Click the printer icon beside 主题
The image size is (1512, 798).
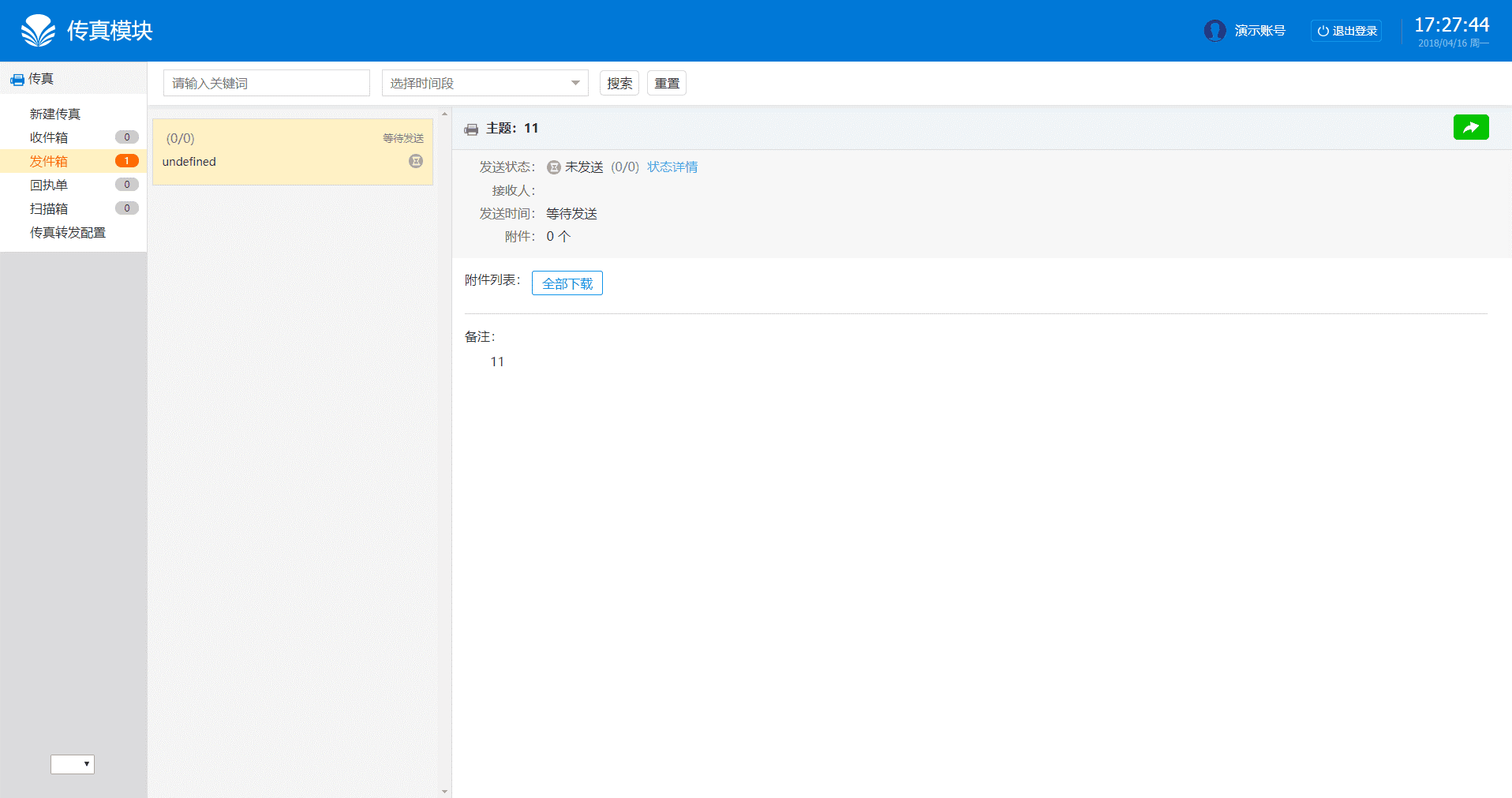click(471, 129)
